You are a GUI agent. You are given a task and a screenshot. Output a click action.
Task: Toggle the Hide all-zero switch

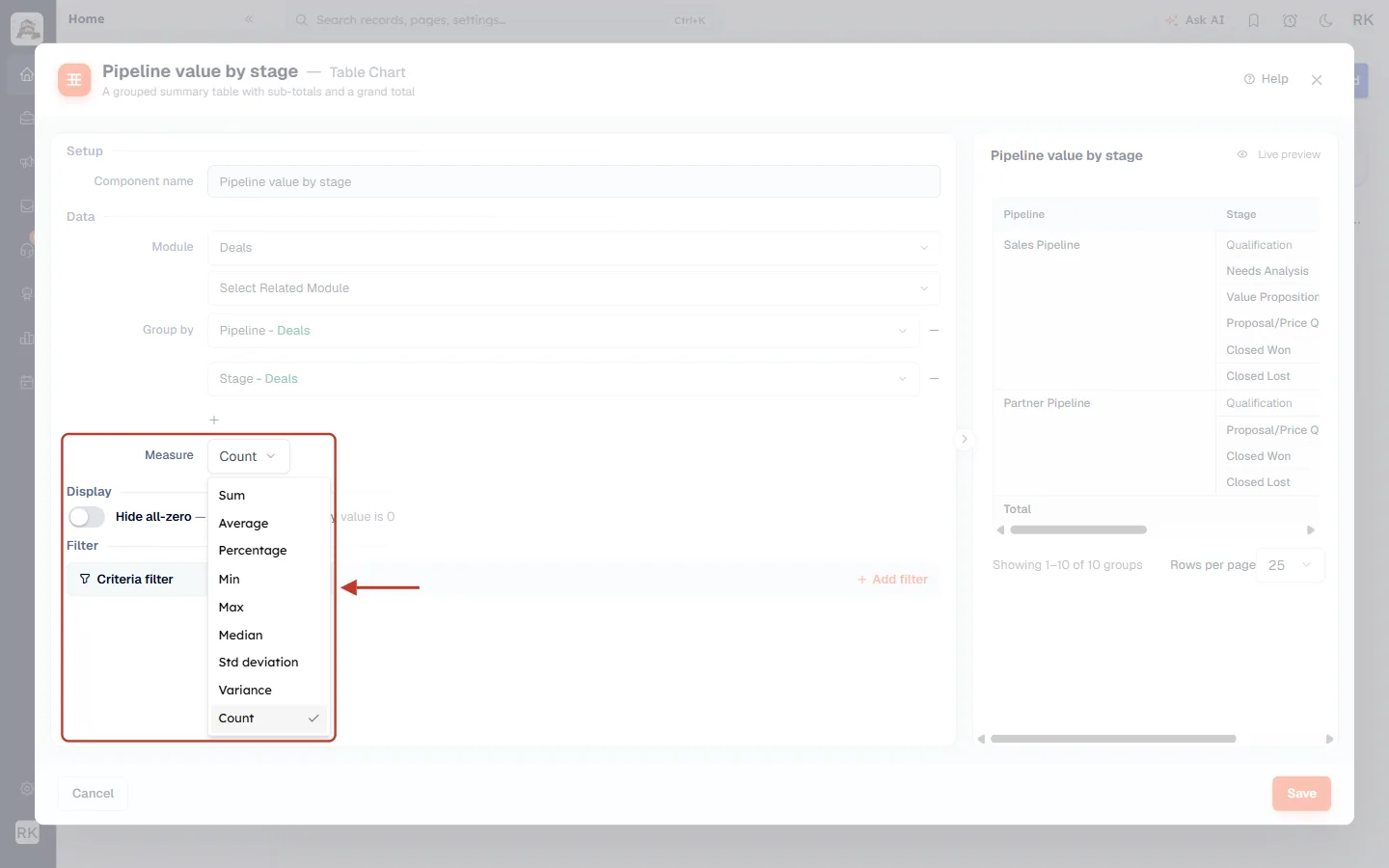pyautogui.click(x=86, y=517)
